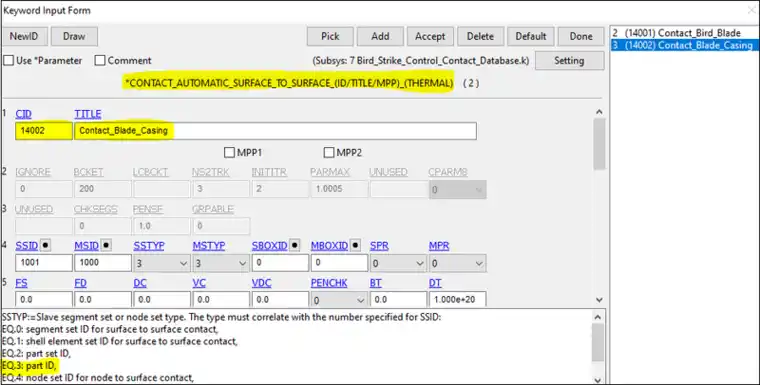
Task: Click the MBOXID label link
Action: point(329,246)
